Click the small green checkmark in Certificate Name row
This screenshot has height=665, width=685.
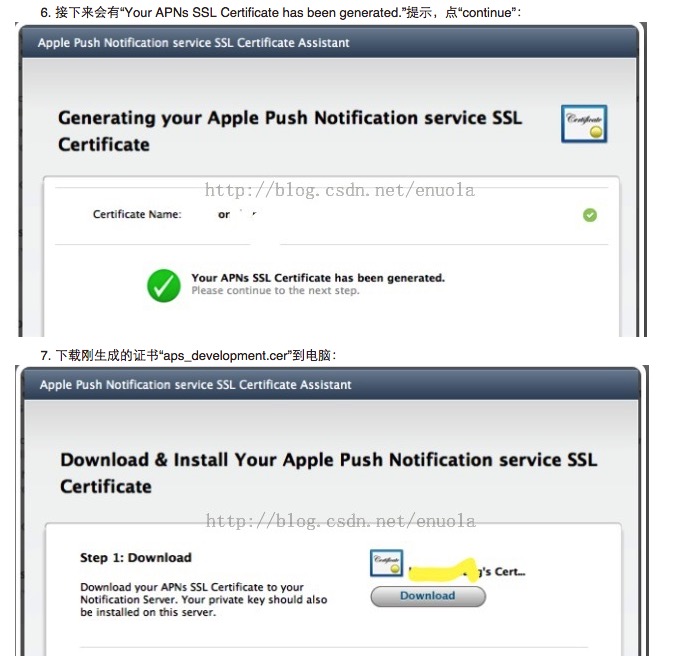590,215
